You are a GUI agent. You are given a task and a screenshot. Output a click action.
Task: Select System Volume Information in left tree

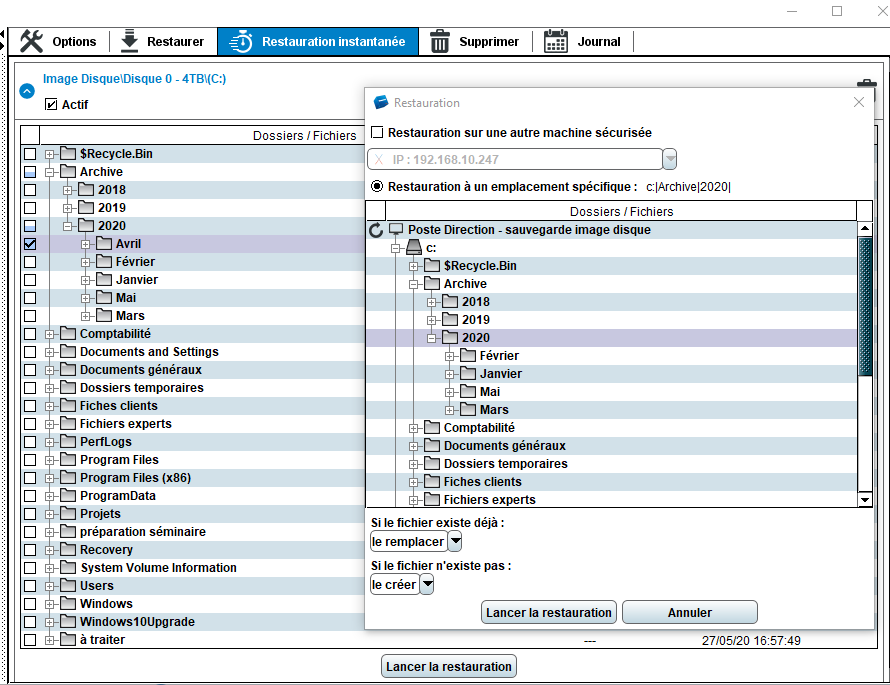(x=158, y=568)
